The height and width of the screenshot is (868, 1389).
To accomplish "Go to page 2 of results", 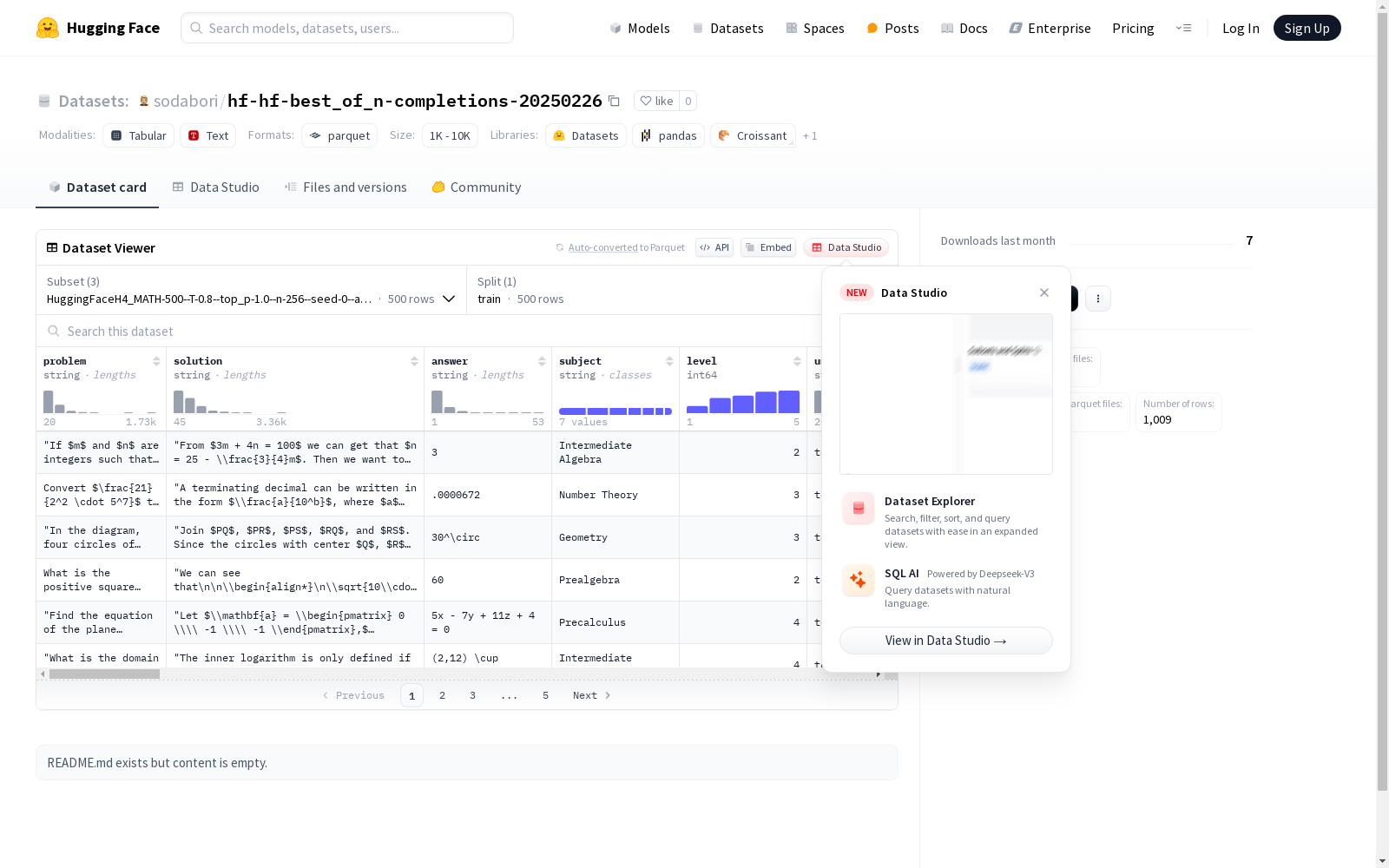I will click(443, 695).
